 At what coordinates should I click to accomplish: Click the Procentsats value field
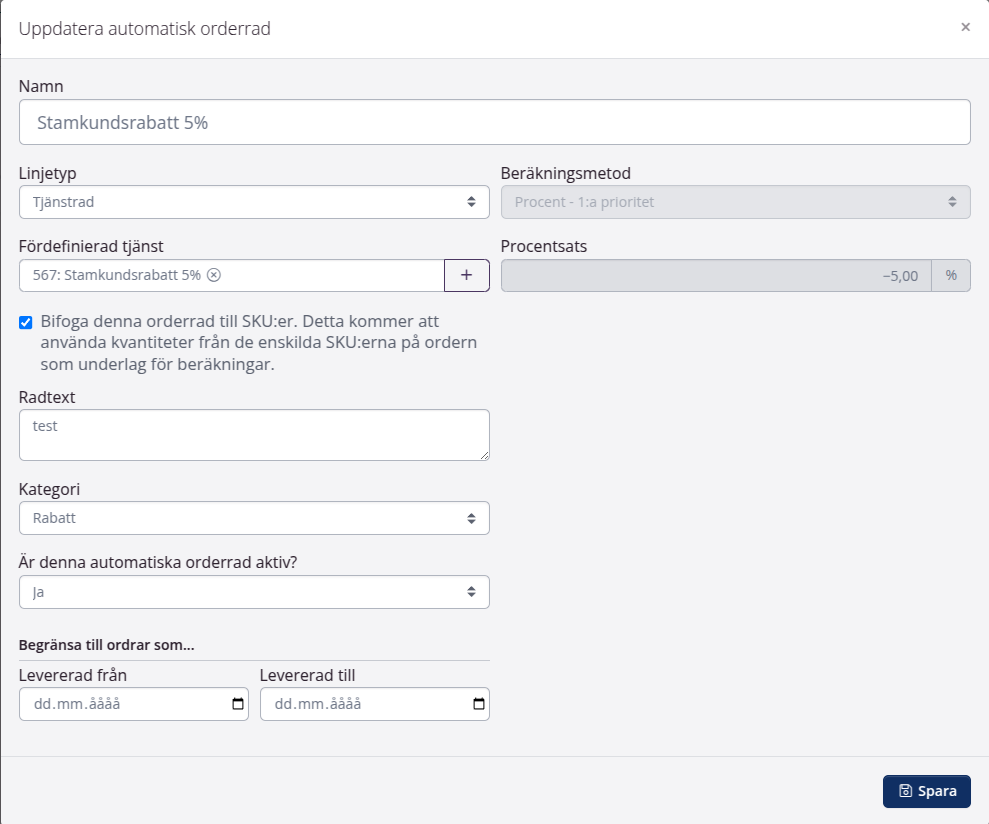715,276
